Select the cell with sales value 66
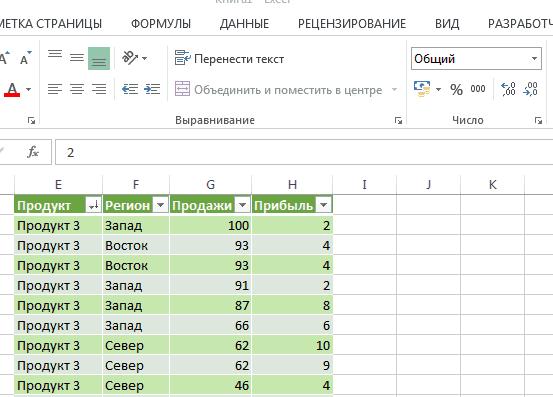Screen dimensions: 553x397 click(x=211, y=325)
